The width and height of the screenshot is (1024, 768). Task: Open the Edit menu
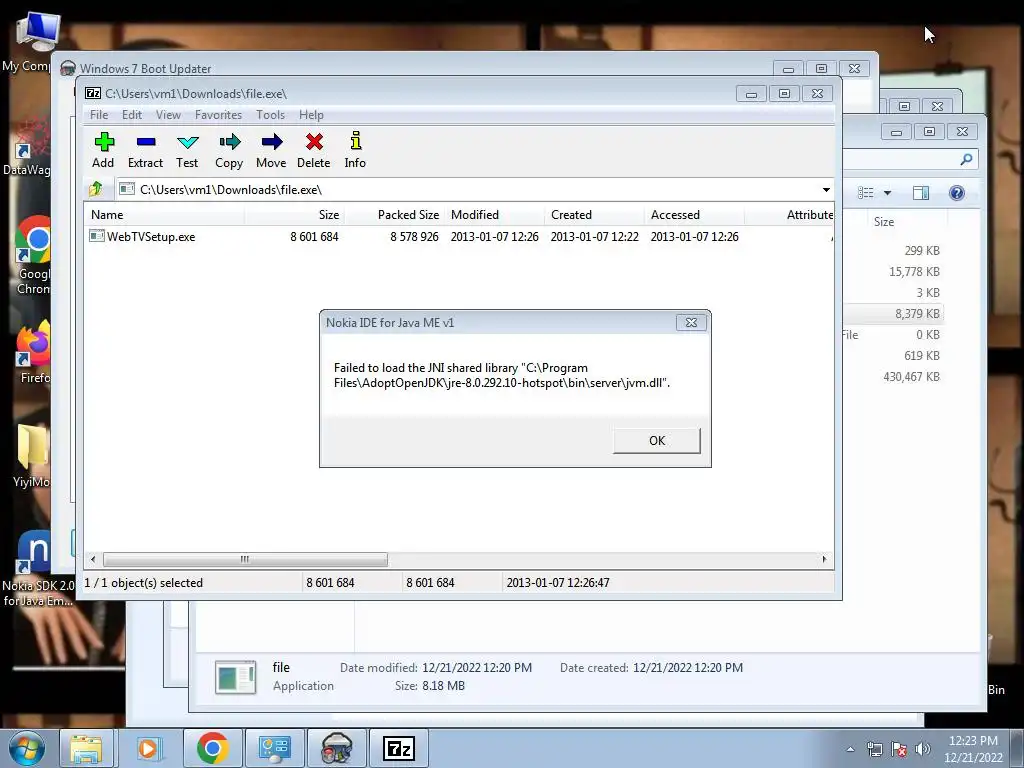[132, 115]
